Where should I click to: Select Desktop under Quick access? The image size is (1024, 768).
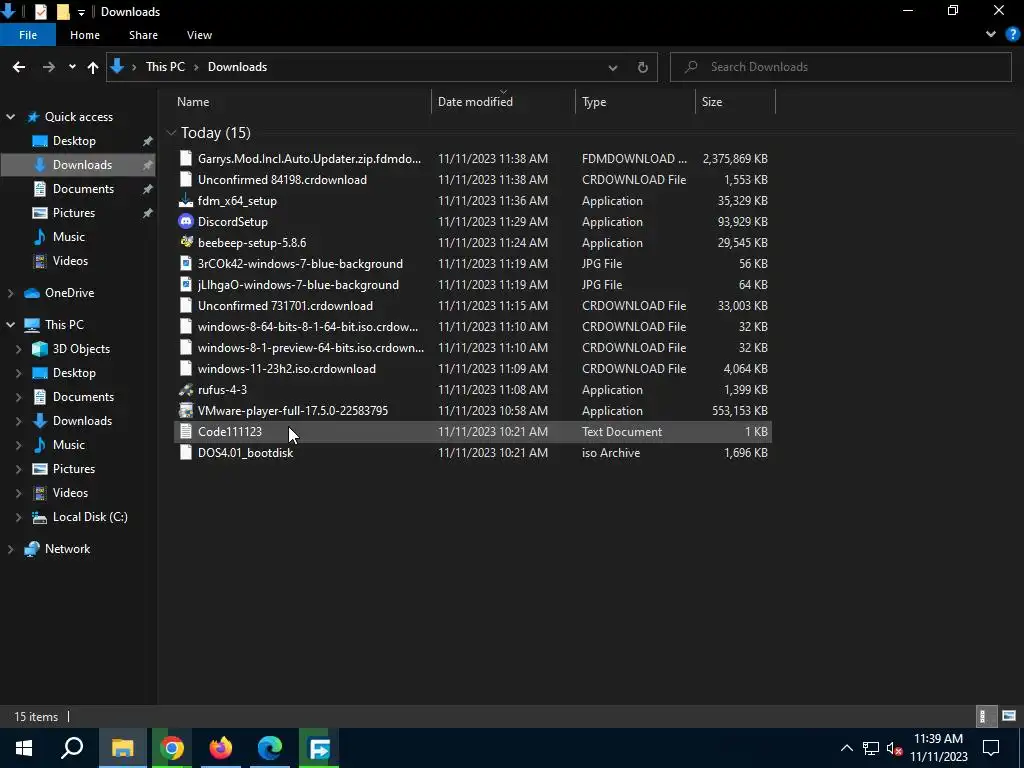coord(74,141)
